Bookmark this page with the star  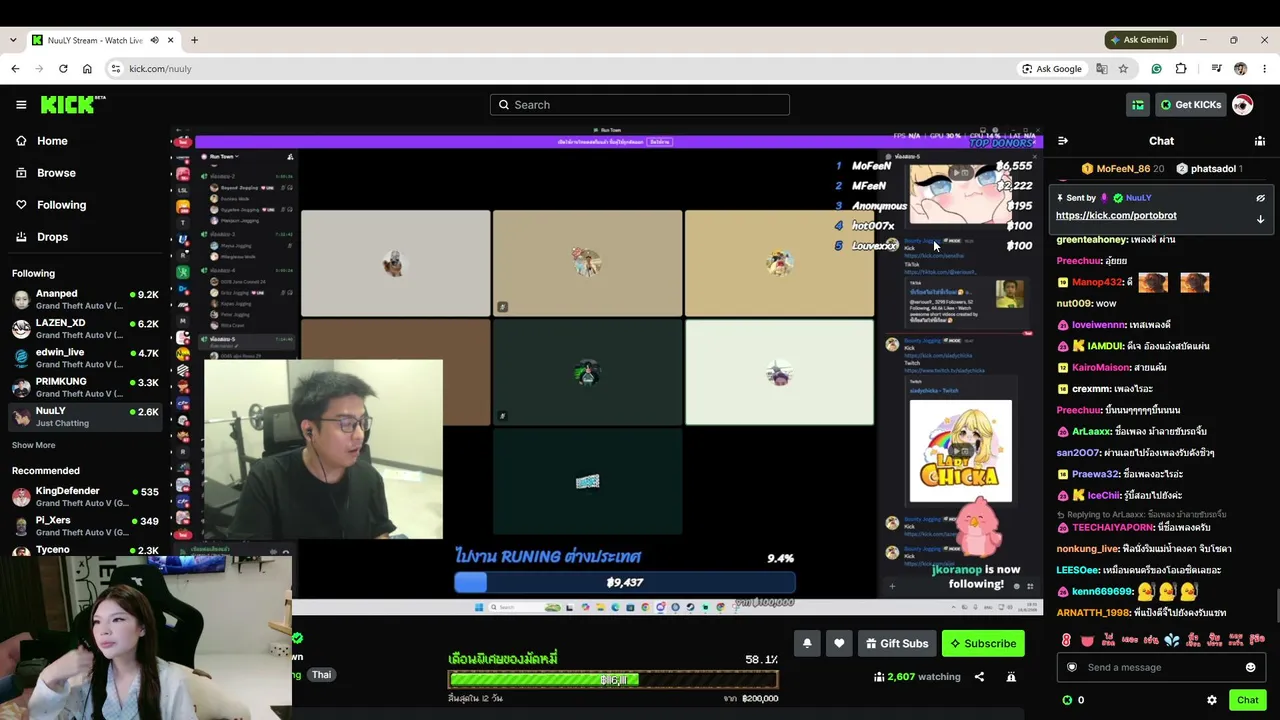point(1123,69)
